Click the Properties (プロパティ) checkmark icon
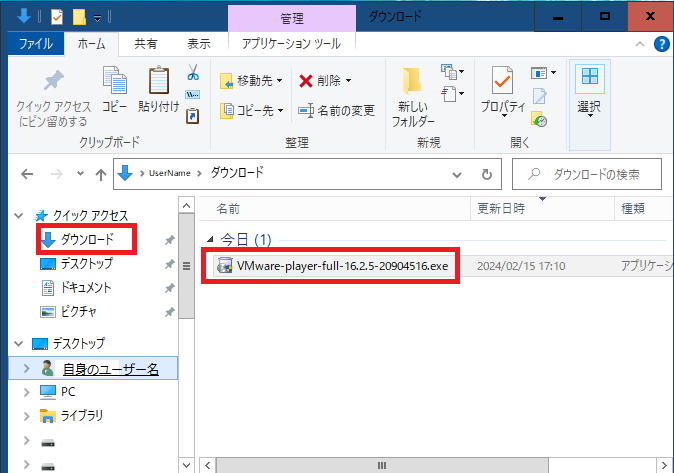 click(x=502, y=80)
